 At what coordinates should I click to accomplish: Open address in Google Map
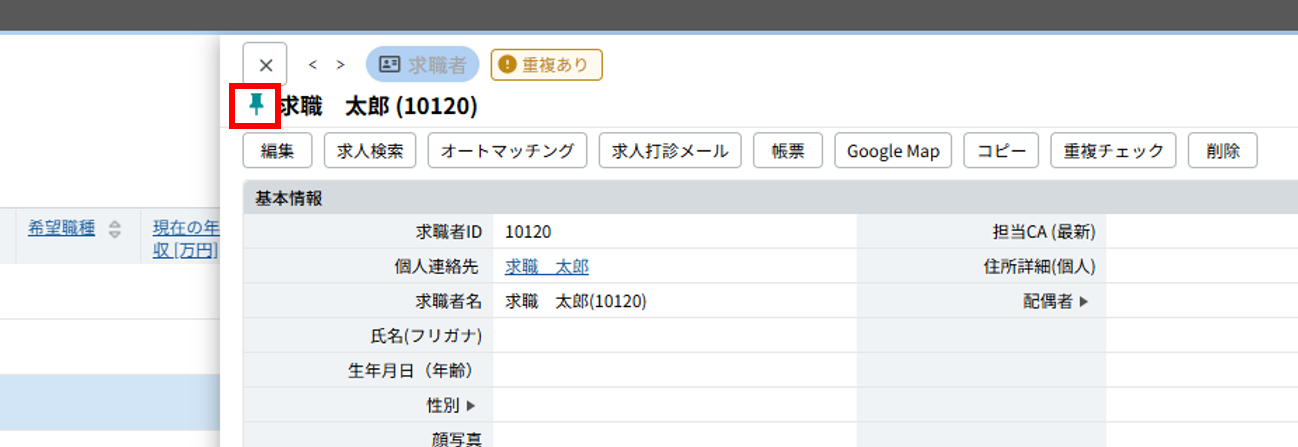point(893,151)
